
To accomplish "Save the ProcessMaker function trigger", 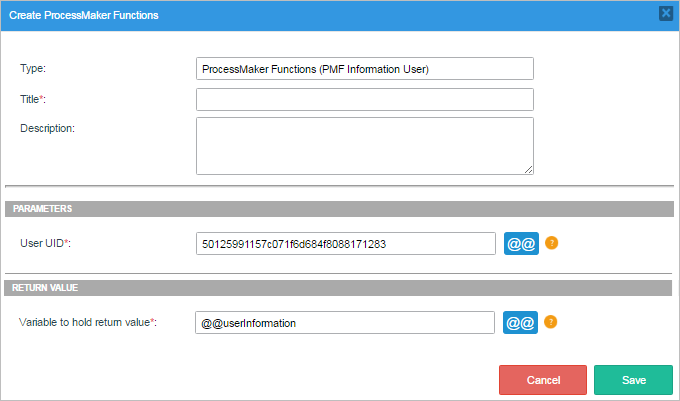I will pos(633,380).
